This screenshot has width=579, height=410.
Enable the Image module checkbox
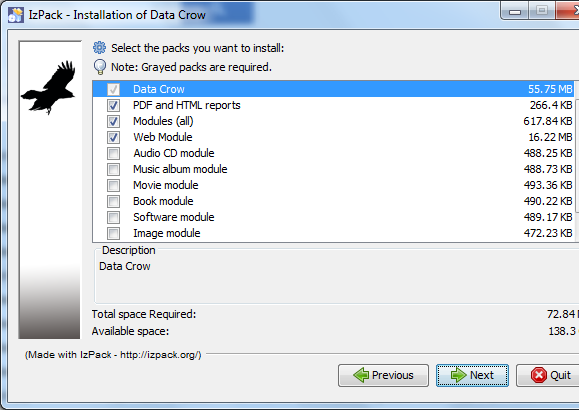[113, 233]
